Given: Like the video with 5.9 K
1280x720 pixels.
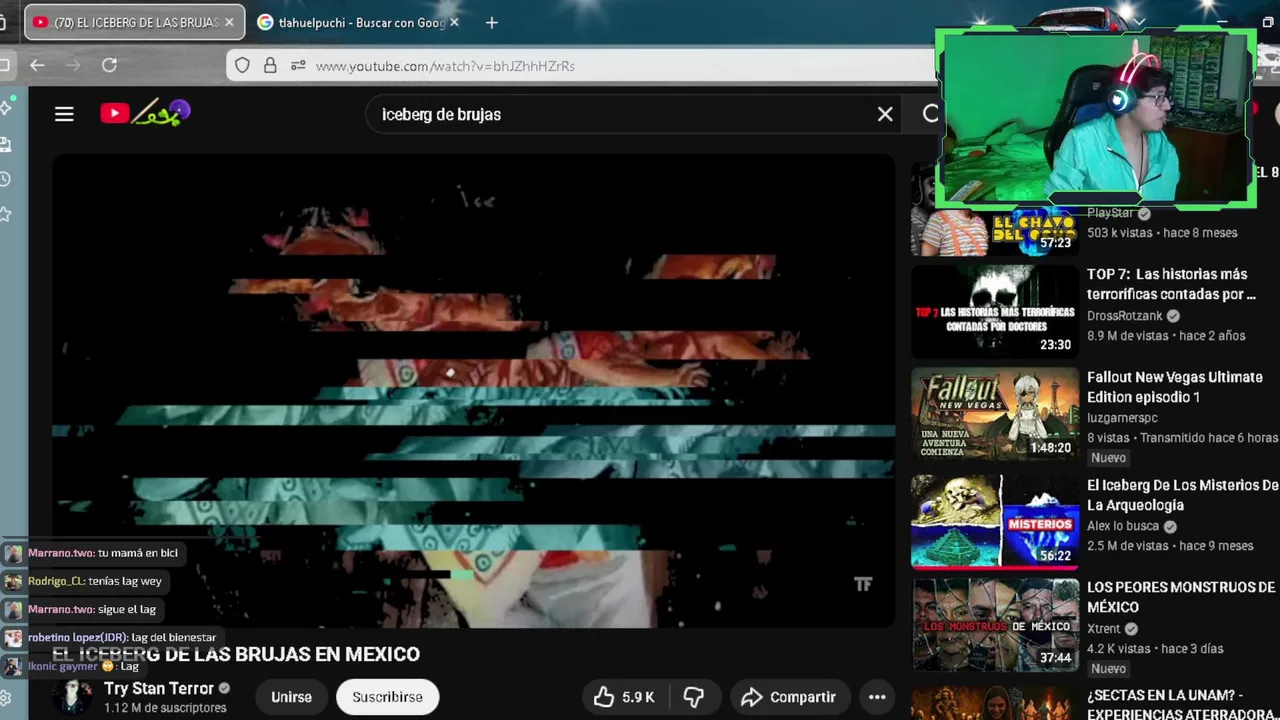Looking at the screenshot, I should [624, 697].
